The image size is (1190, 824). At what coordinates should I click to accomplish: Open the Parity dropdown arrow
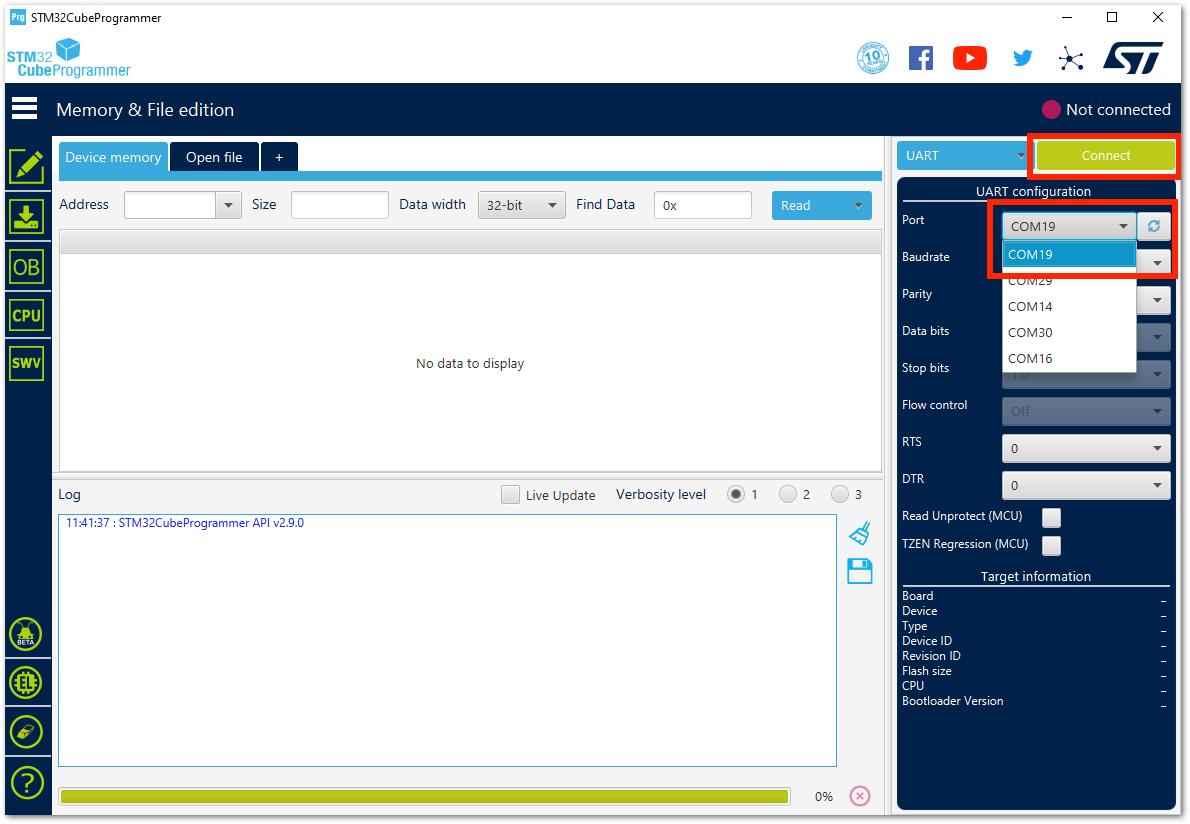click(x=1157, y=300)
